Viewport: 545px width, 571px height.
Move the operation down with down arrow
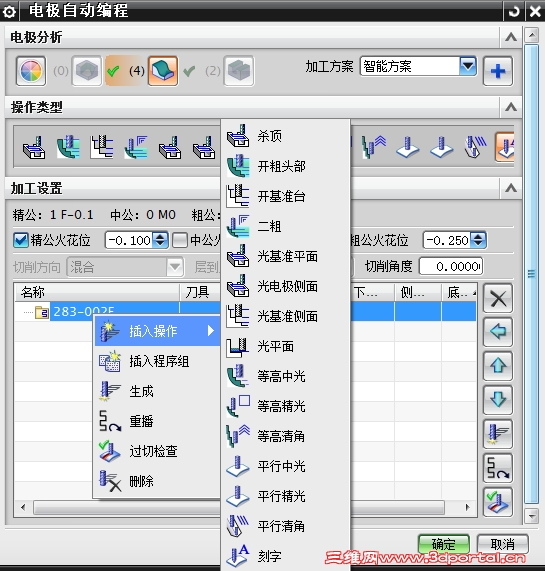click(x=498, y=399)
